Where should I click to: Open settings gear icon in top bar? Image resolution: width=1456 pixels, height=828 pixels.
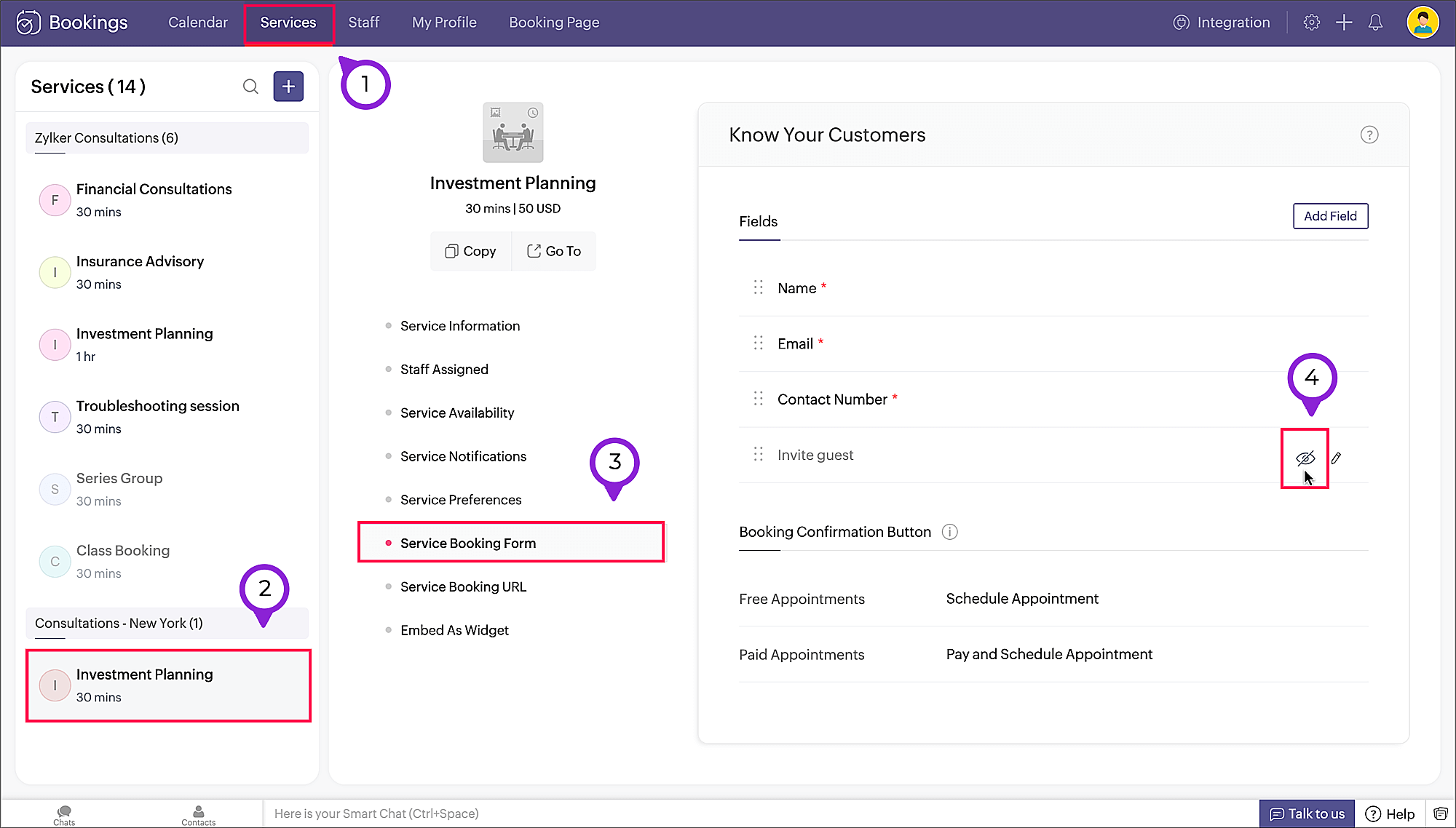[1311, 23]
